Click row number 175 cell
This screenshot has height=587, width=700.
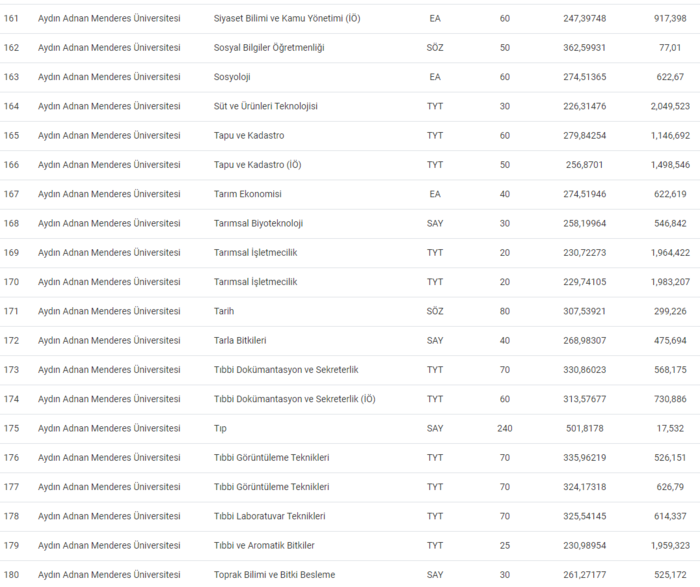(12, 428)
